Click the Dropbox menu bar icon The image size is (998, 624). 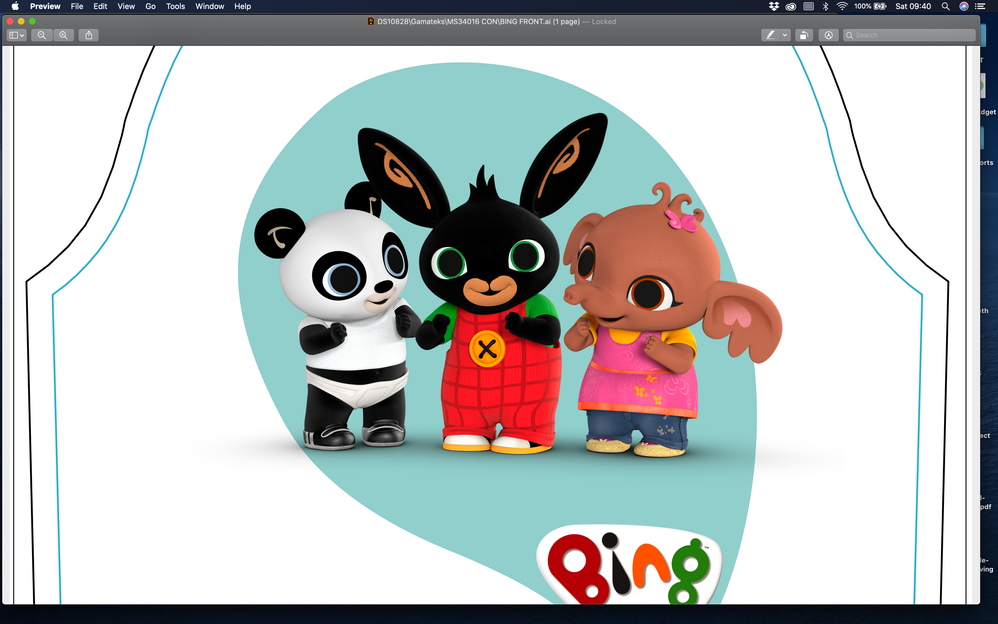pos(774,6)
